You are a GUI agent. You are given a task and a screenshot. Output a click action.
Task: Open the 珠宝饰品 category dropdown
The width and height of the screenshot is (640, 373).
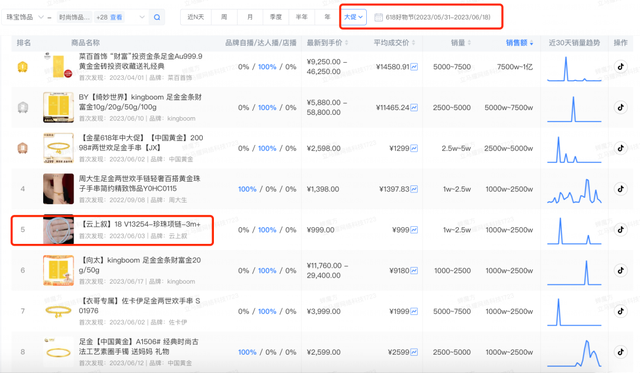pyautogui.click(x=24, y=17)
